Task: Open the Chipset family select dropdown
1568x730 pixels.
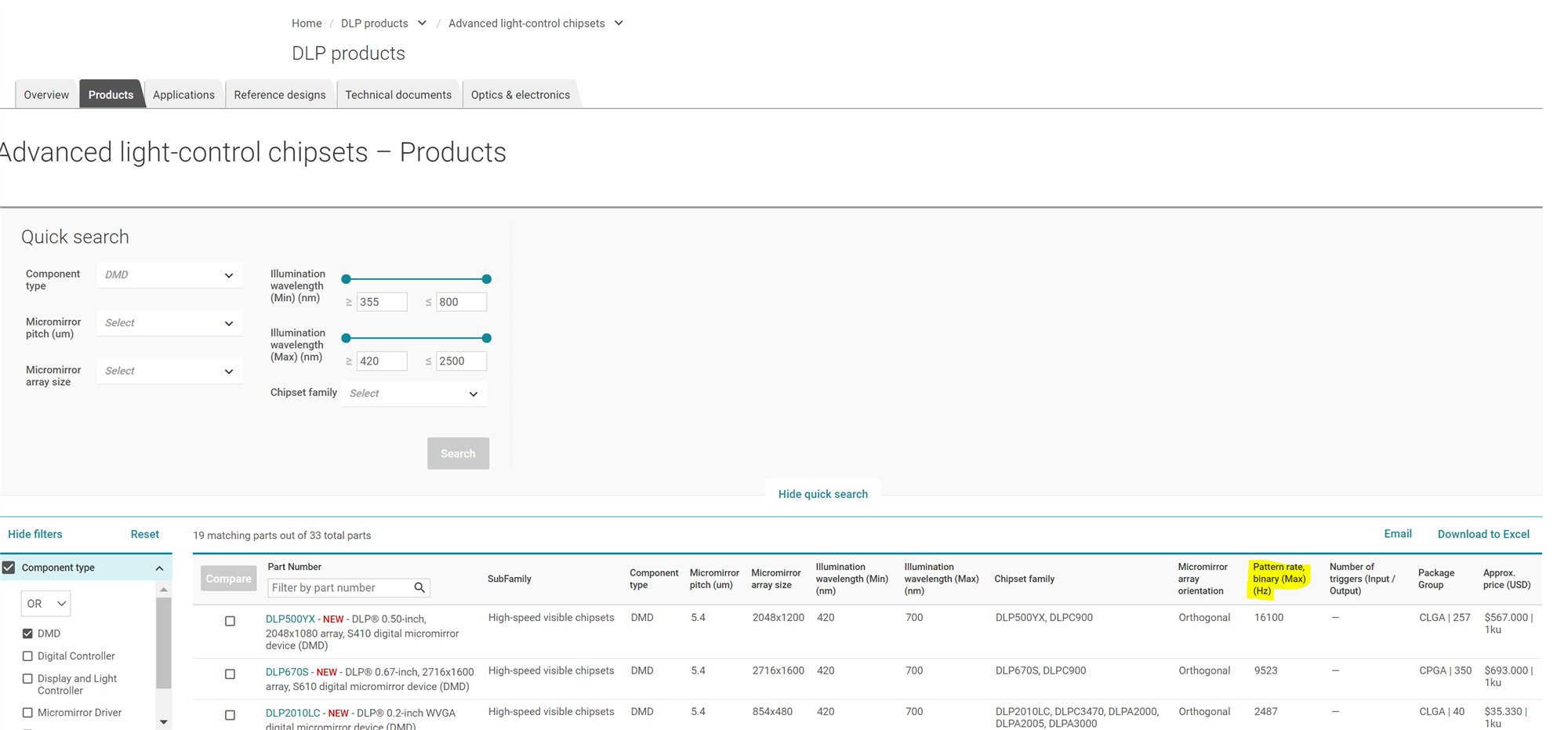Action: click(x=414, y=394)
